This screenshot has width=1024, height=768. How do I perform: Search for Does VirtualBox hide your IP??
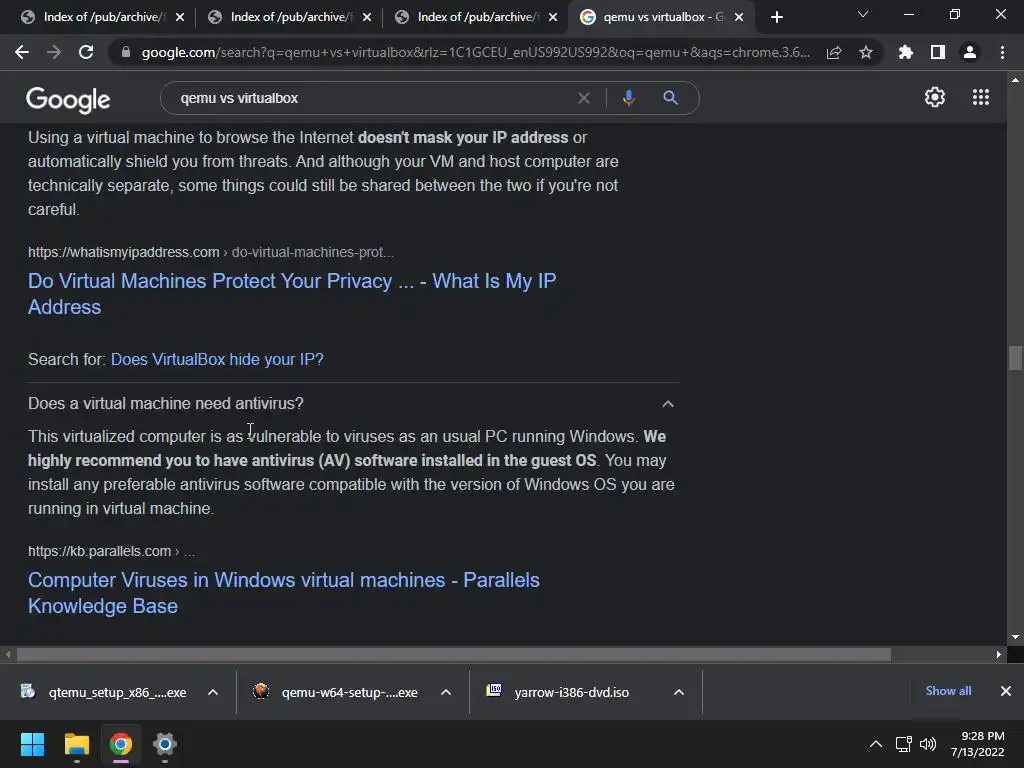[217, 359]
